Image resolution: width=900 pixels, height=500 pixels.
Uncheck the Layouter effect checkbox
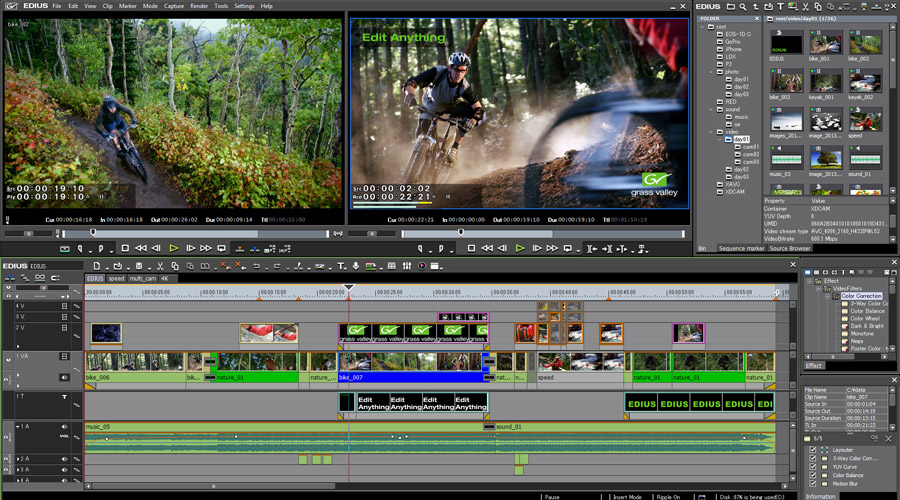click(813, 450)
